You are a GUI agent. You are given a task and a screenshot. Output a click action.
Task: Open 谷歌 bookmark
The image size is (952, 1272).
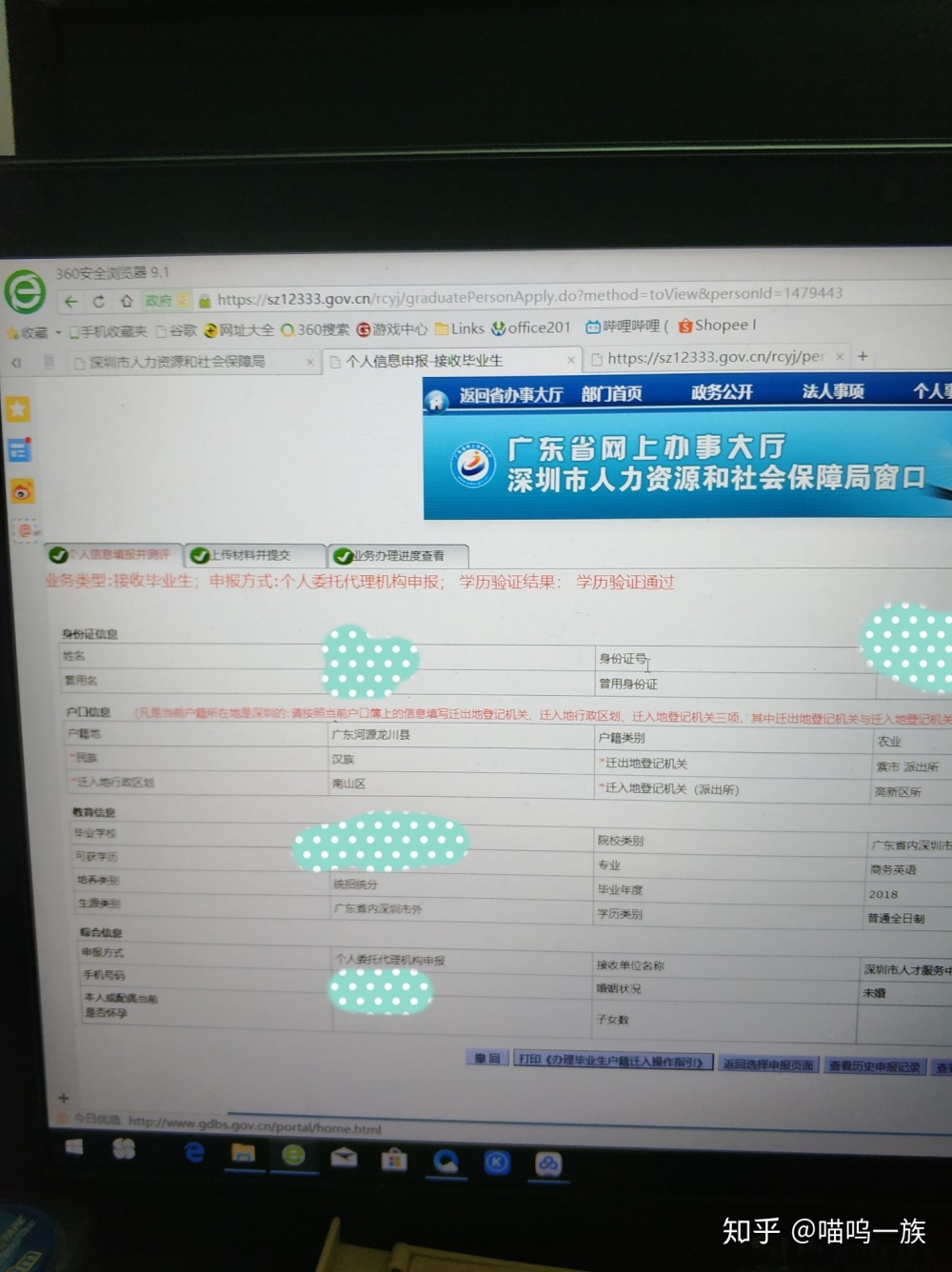click(176, 330)
